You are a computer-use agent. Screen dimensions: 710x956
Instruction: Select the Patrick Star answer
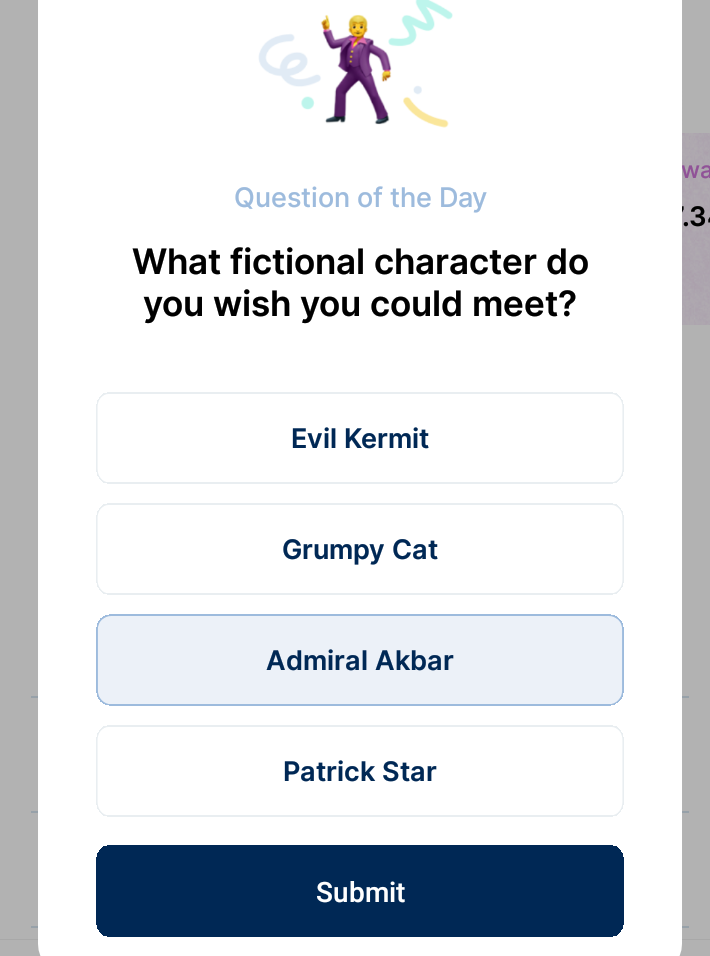(360, 771)
